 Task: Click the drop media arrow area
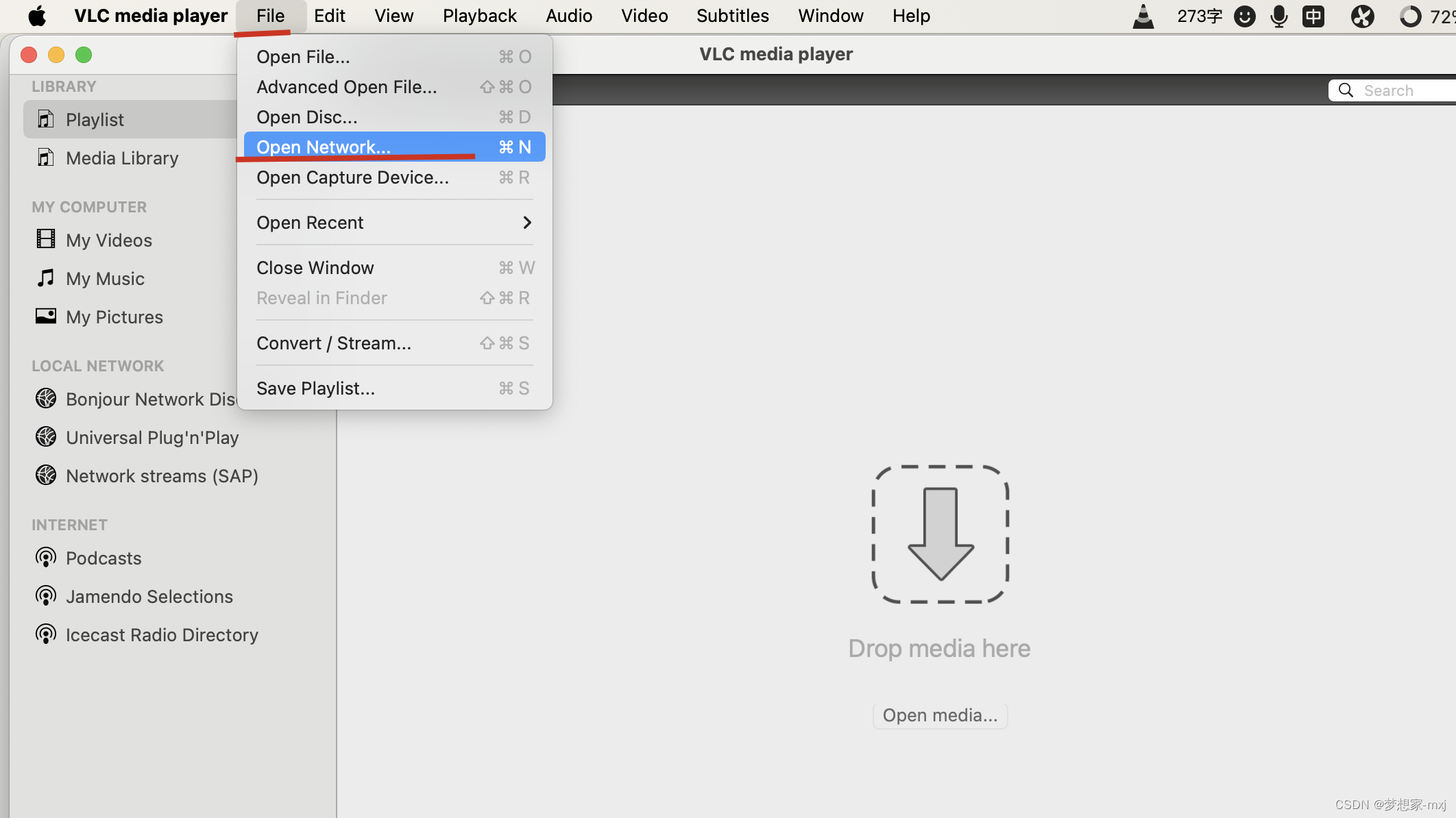(x=941, y=534)
